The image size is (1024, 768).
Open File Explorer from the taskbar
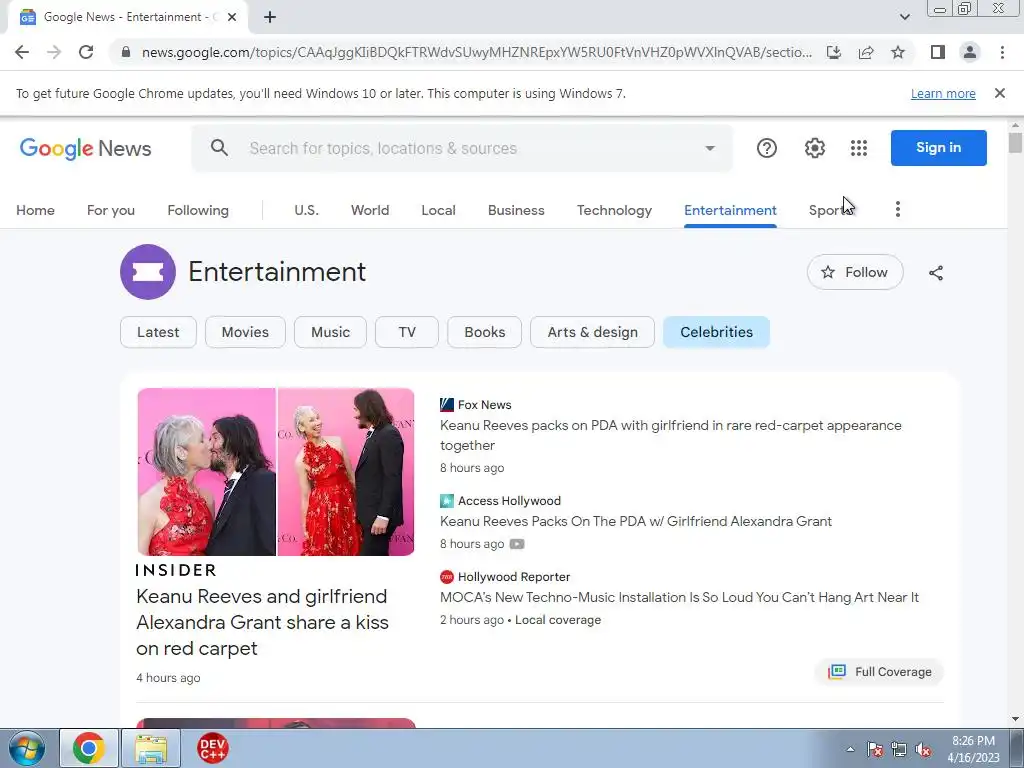pyautogui.click(x=151, y=748)
